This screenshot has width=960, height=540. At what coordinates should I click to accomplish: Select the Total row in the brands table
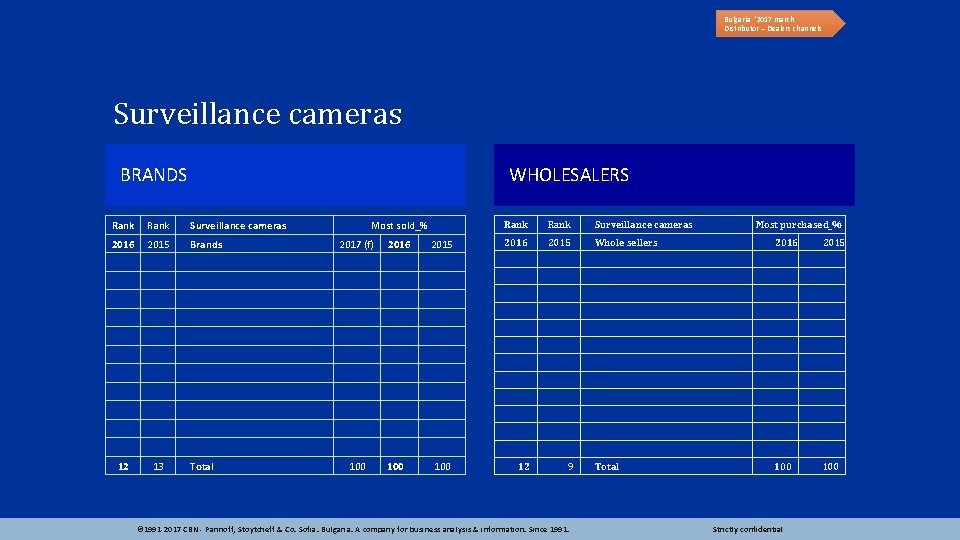(x=285, y=466)
